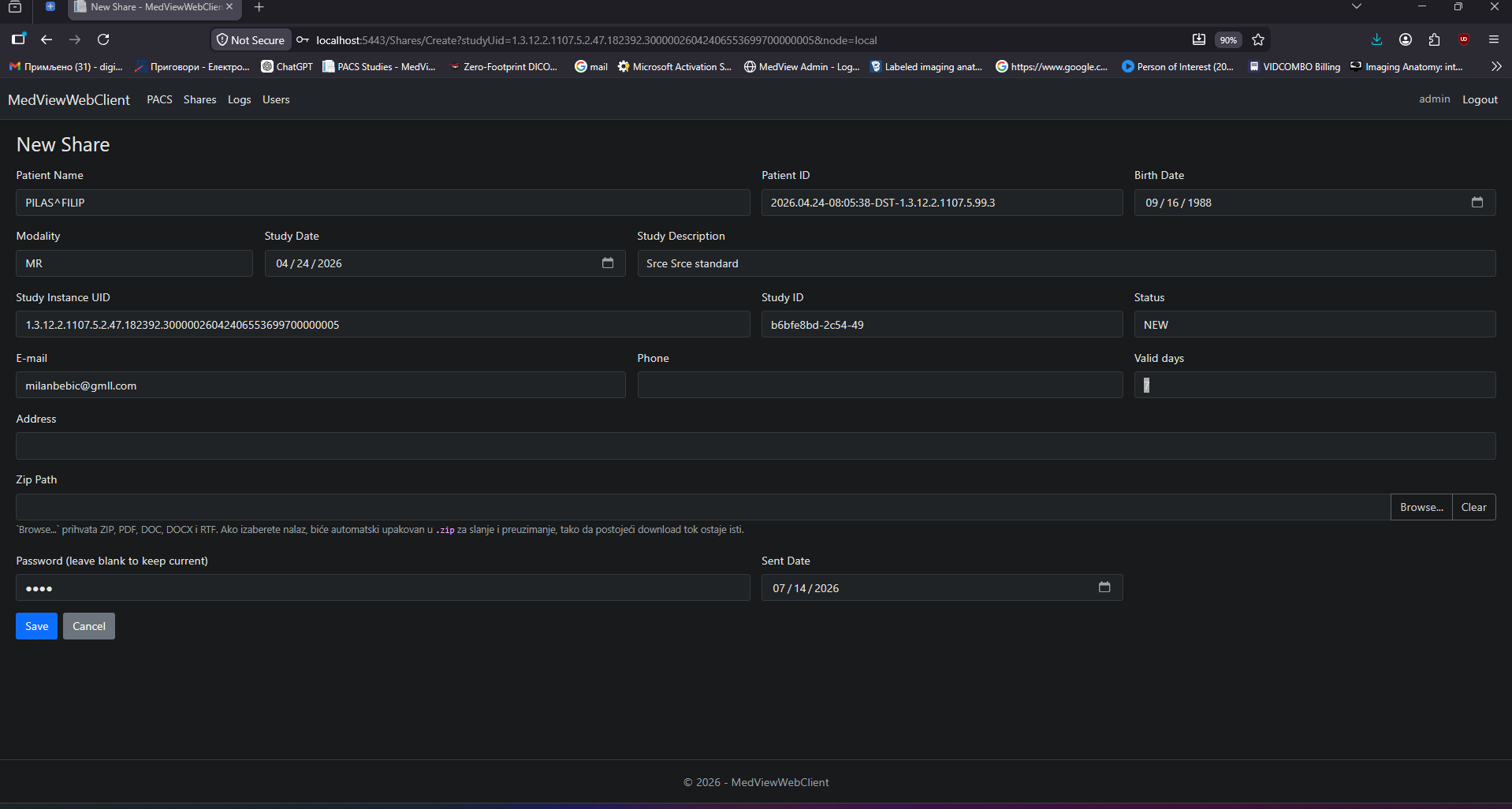Image resolution: width=1512 pixels, height=809 pixels.
Task: Open the PACS menu item
Action: [x=159, y=99]
